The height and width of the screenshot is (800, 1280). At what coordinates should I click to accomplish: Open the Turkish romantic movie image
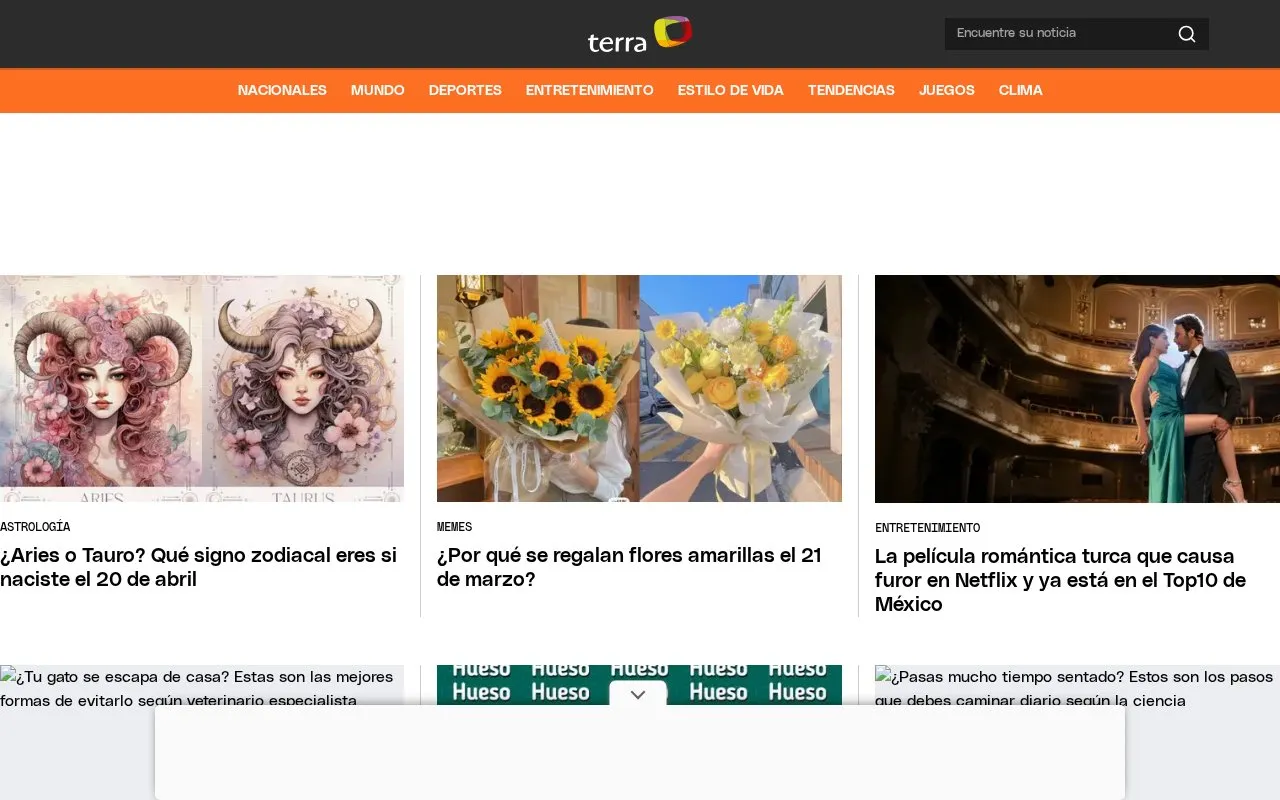[1077, 389]
